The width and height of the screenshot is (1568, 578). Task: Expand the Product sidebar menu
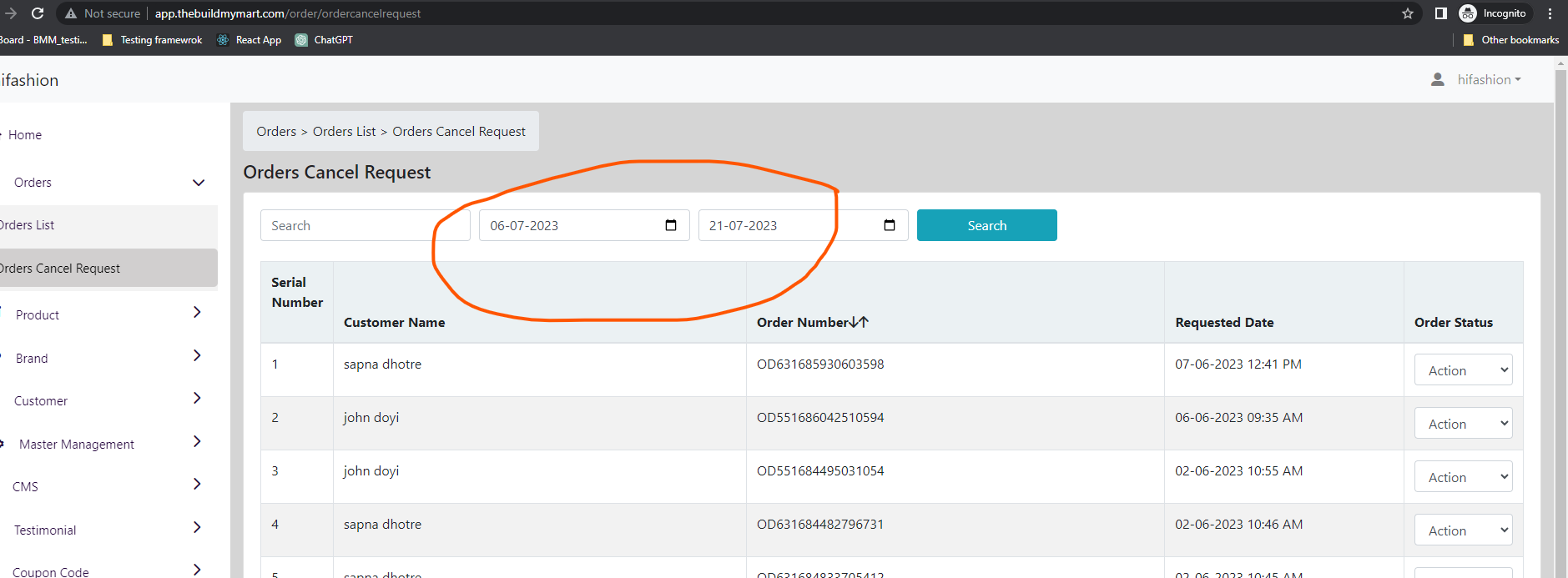coord(197,312)
